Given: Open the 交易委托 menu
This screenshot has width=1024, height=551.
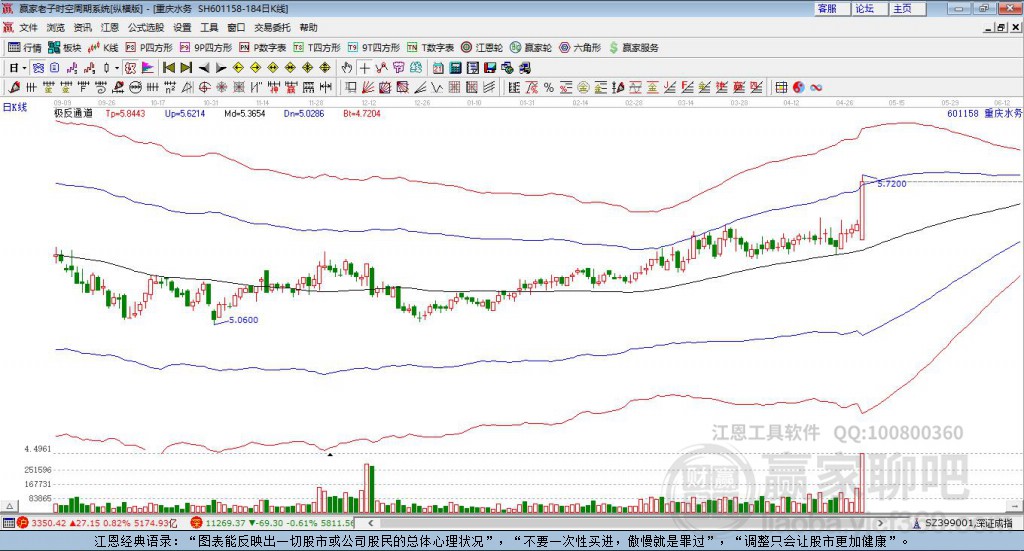Looking at the screenshot, I should pyautogui.click(x=272, y=27).
